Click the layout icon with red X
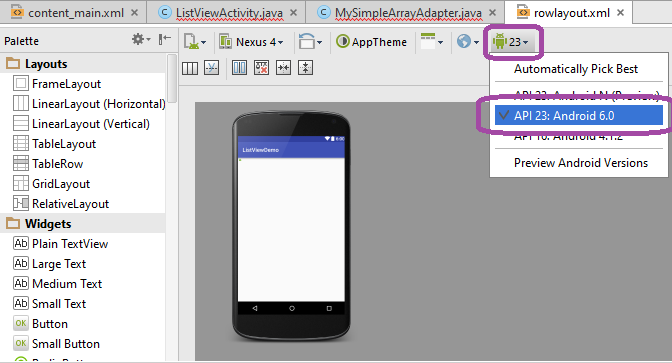Screen dimensions: 672x363 coord(261,68)
